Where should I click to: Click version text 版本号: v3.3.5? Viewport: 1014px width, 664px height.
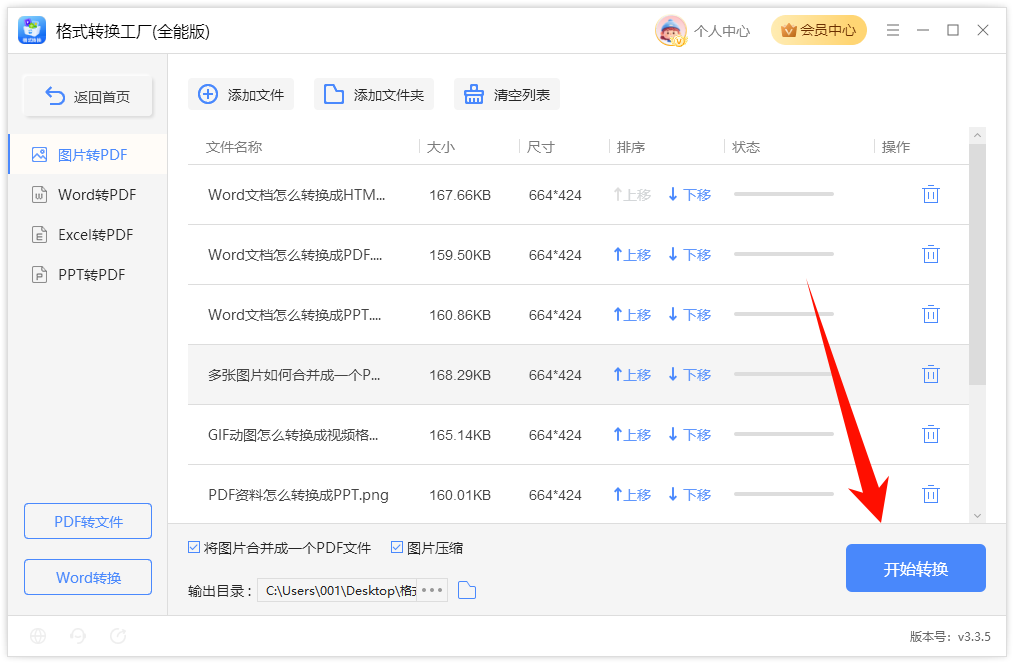[x=950, y=636]
